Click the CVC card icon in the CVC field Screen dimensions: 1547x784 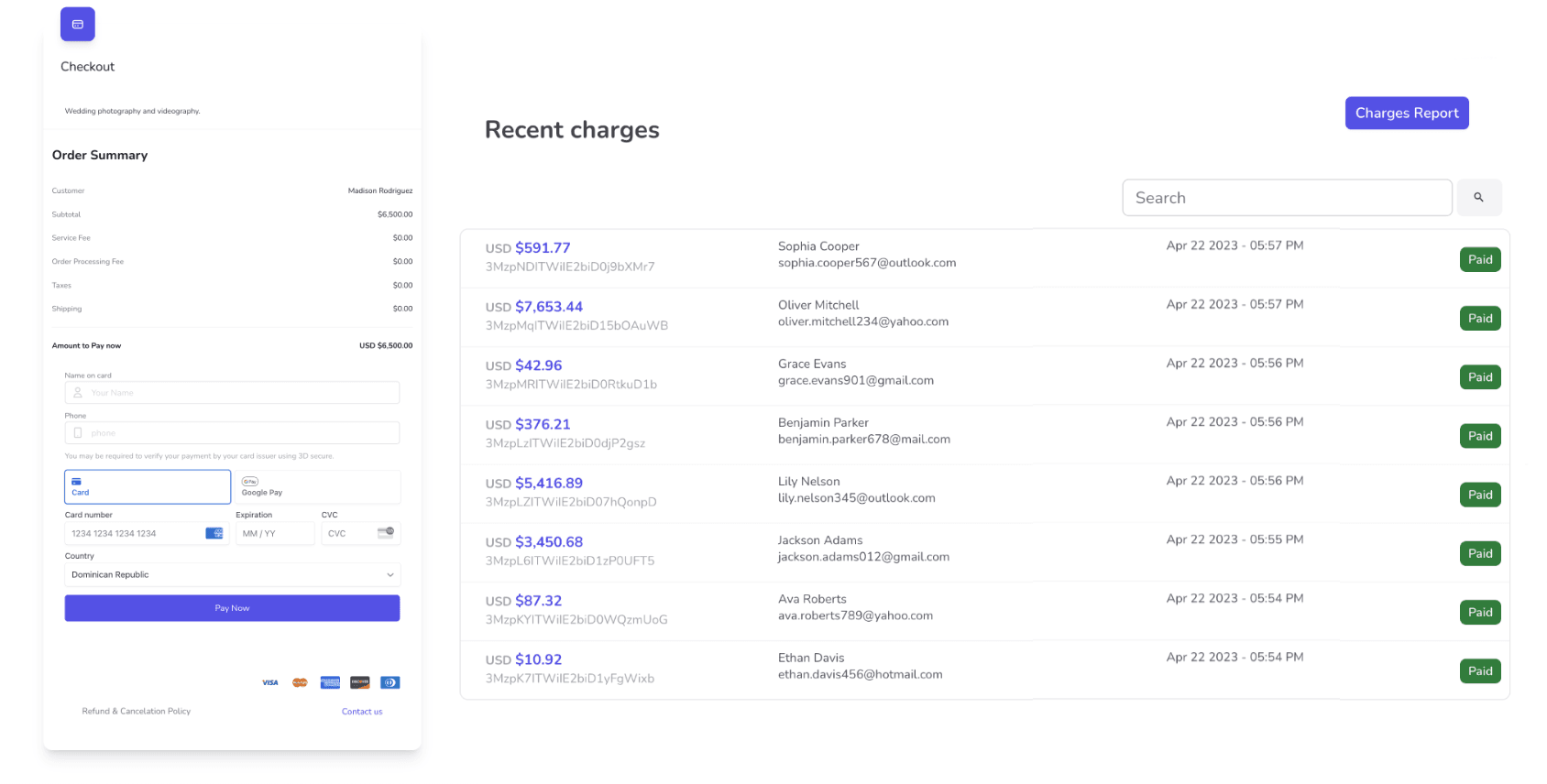click(x=386, y=532)
